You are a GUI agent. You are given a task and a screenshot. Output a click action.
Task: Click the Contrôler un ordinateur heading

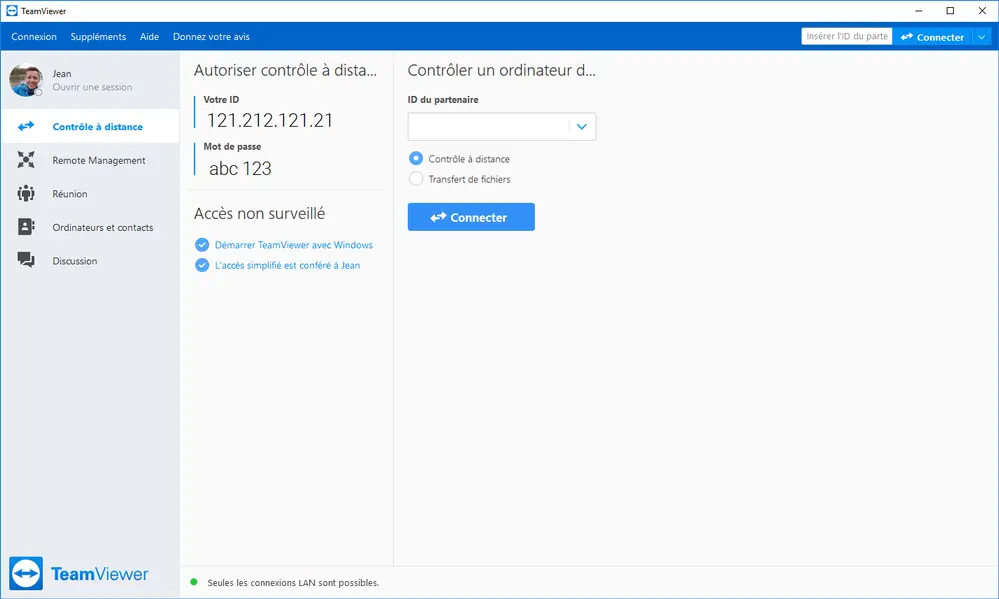coord(501,70)
